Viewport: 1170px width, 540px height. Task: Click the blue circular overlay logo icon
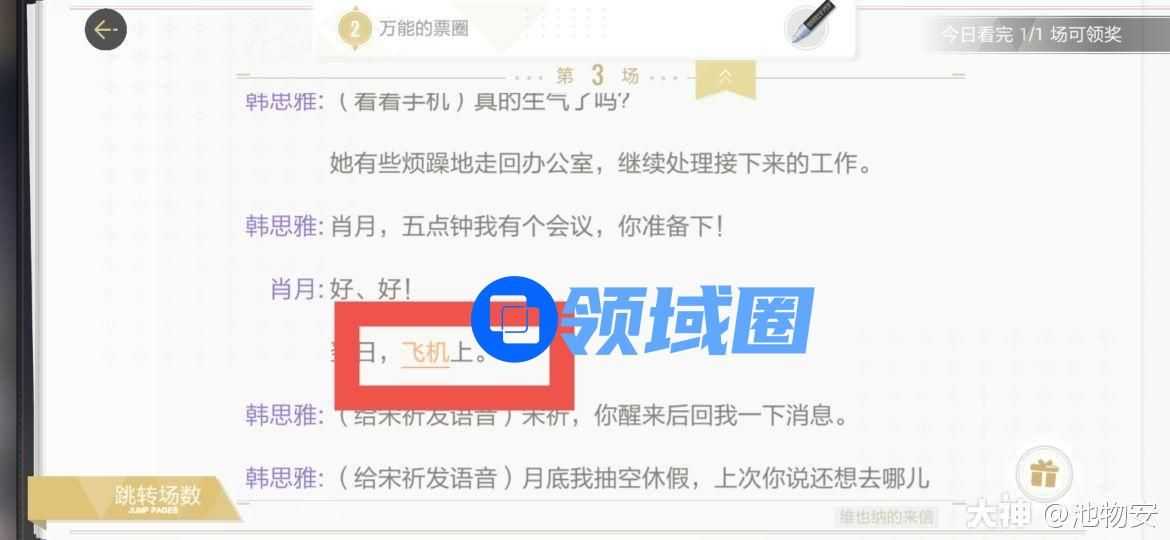515,319
